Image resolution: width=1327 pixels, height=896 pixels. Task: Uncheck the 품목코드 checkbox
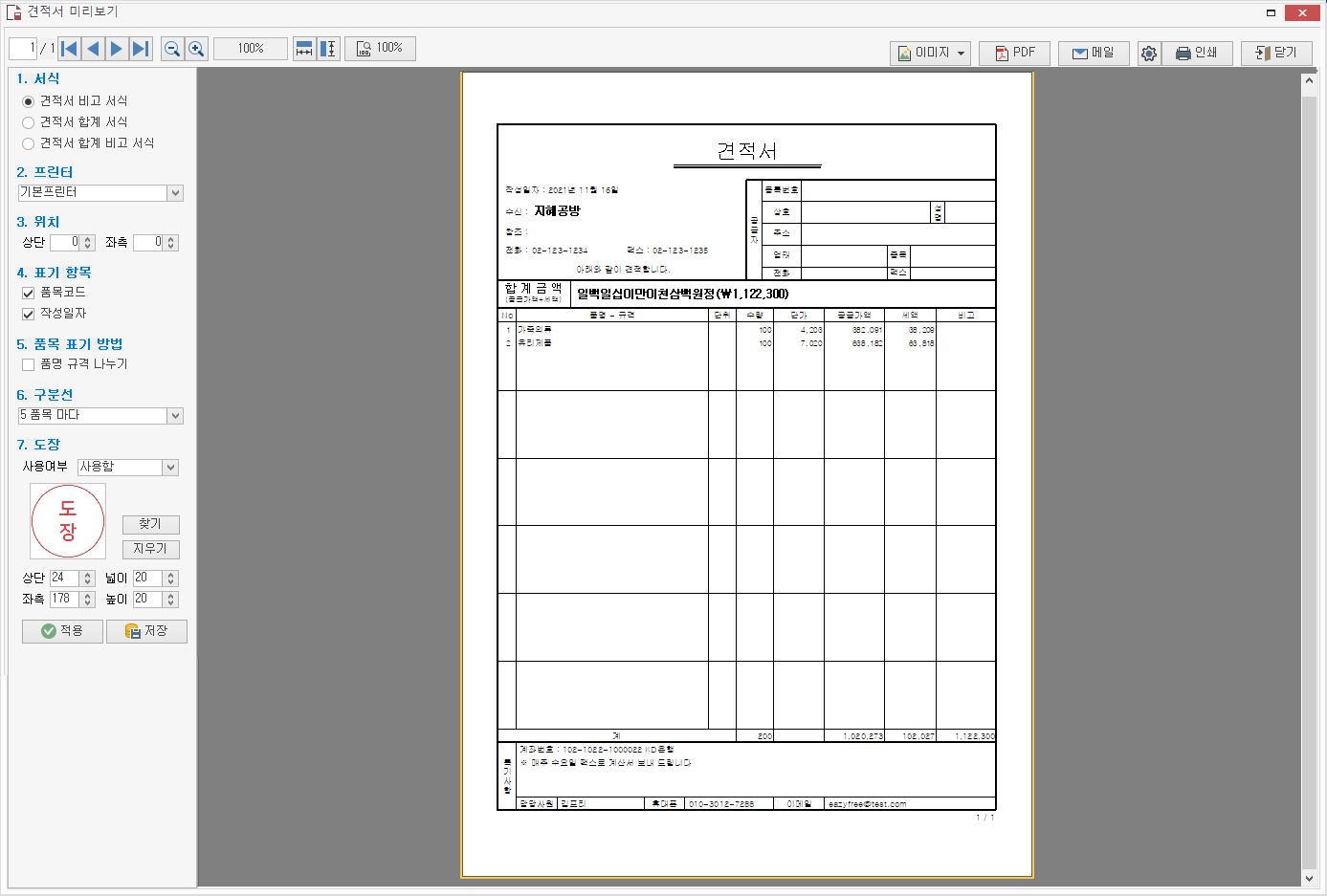[x=29, y=293]
